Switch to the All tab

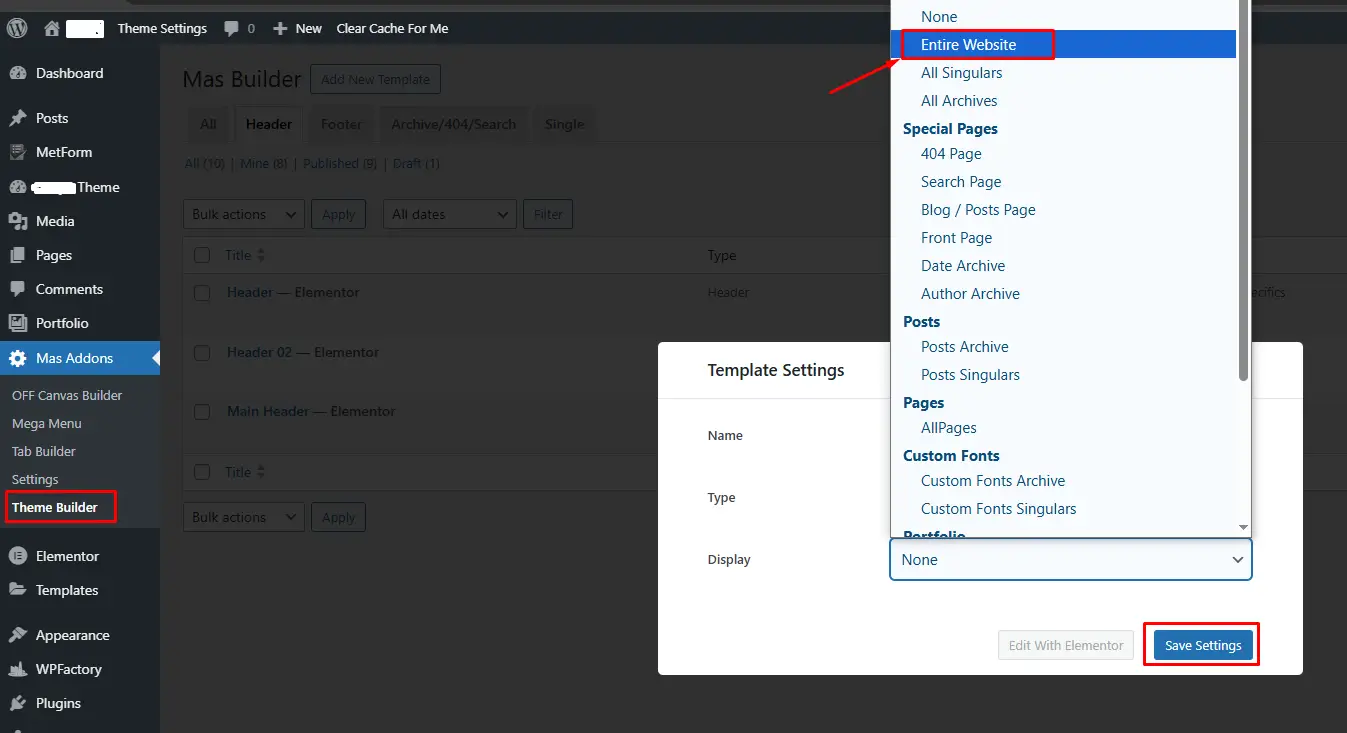point(208,124)
